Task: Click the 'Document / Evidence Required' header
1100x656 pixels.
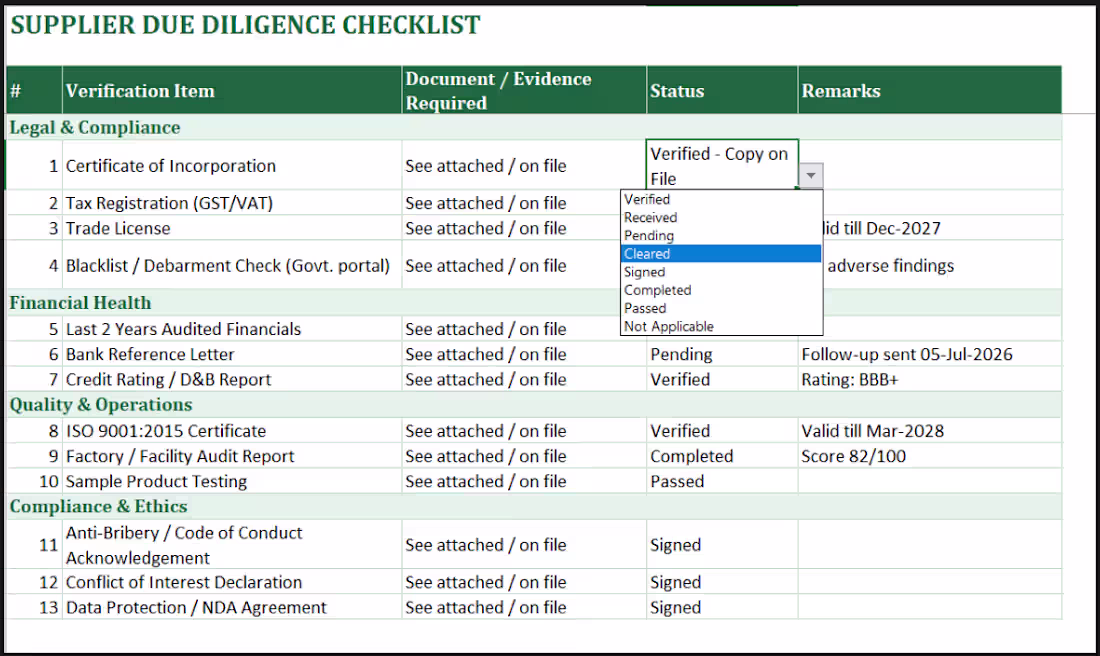Action: pyautogui.click(x=524, y=91)
